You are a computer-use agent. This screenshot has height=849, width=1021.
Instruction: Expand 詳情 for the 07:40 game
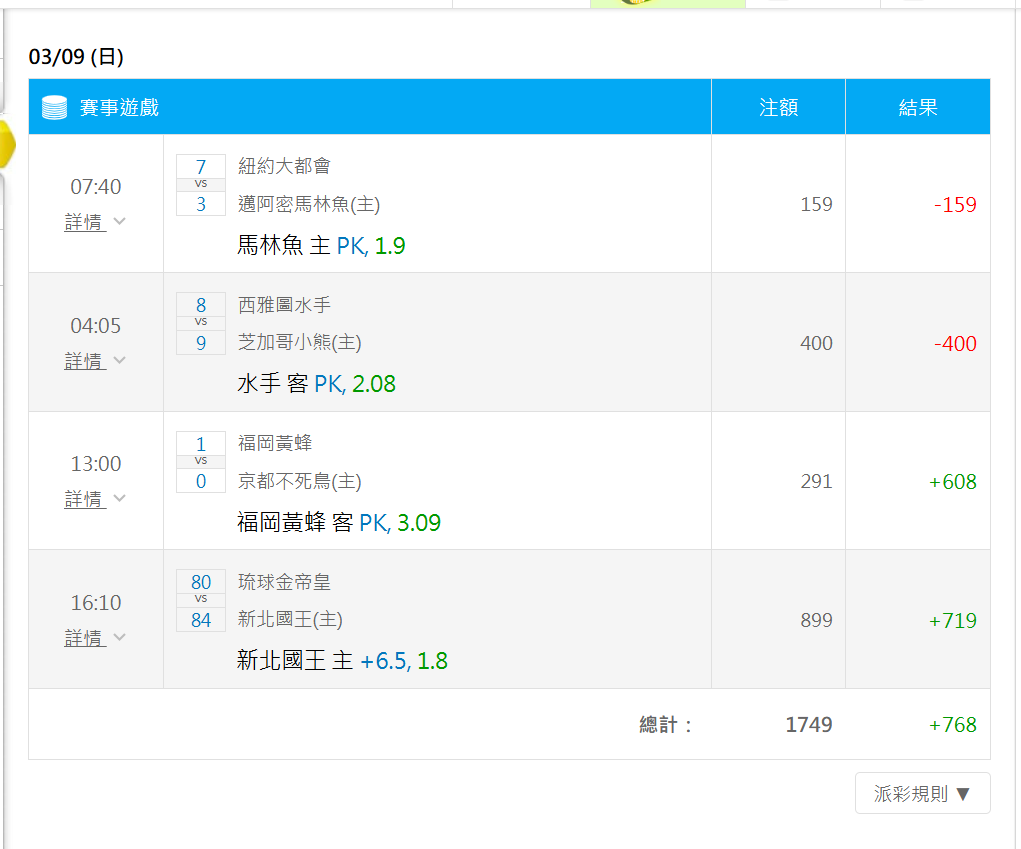click(95, 222)
